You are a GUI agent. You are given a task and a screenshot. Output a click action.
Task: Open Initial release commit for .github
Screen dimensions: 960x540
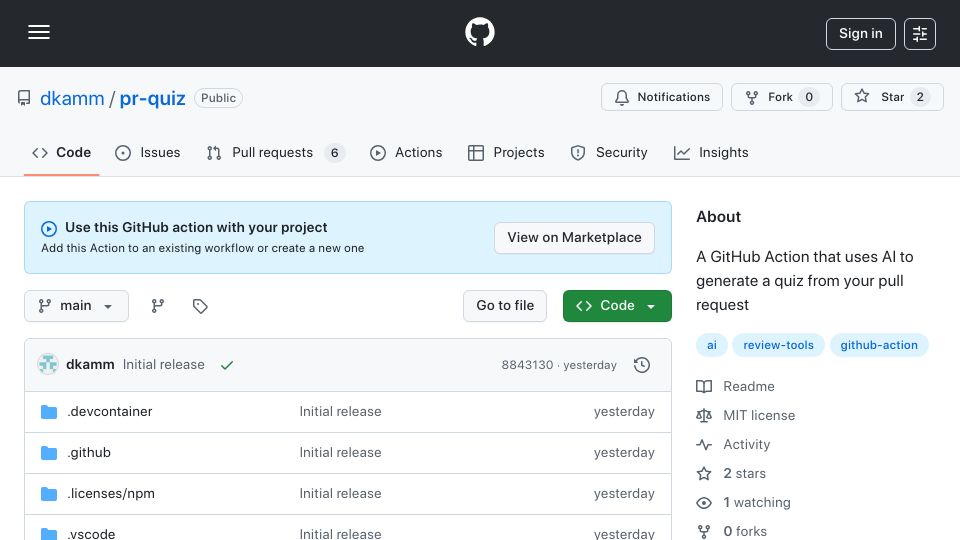point(340,452)
